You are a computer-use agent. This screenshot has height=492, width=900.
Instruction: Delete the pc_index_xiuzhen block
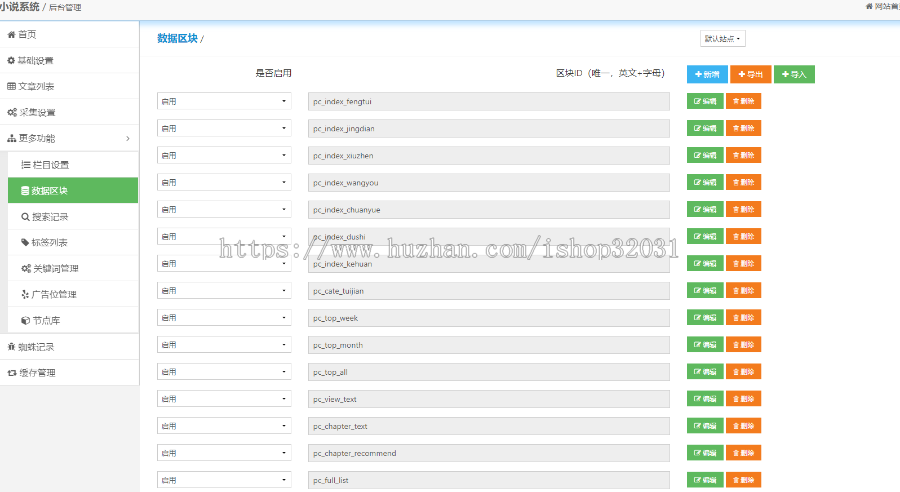point(743,155)
